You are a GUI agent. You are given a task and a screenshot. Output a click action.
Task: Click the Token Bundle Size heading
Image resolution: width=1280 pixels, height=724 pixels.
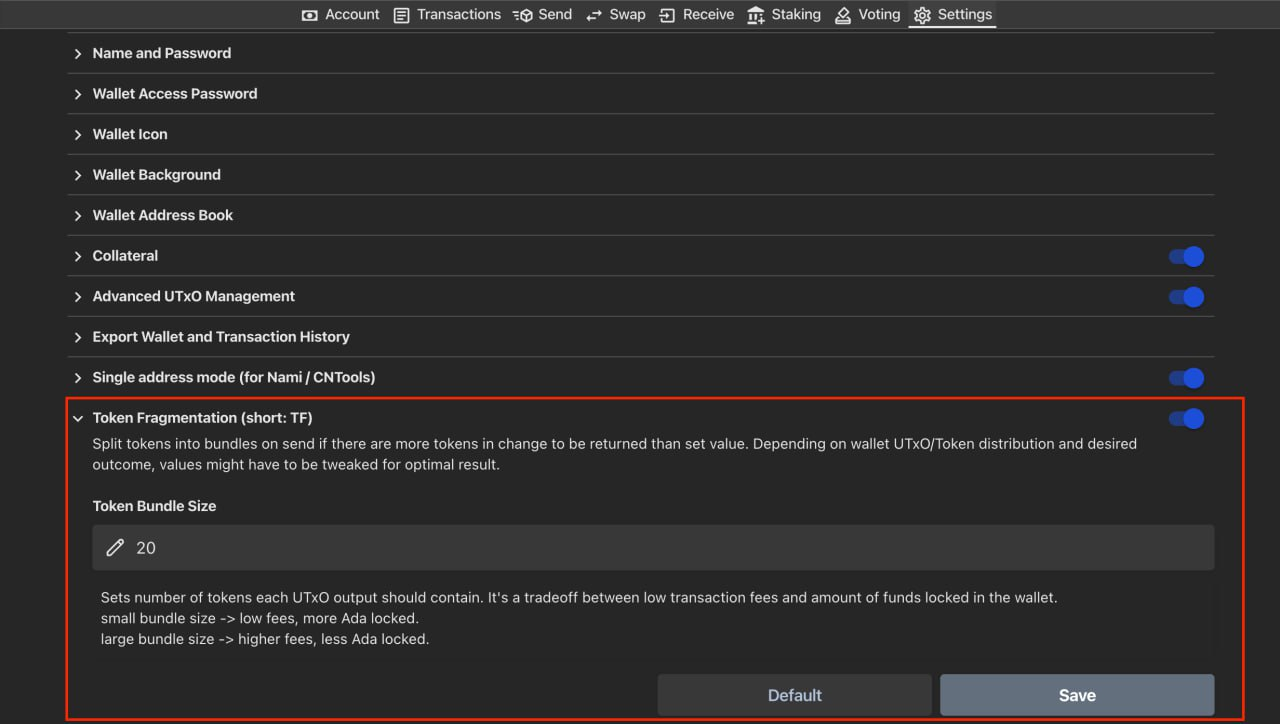click(154, 506)
